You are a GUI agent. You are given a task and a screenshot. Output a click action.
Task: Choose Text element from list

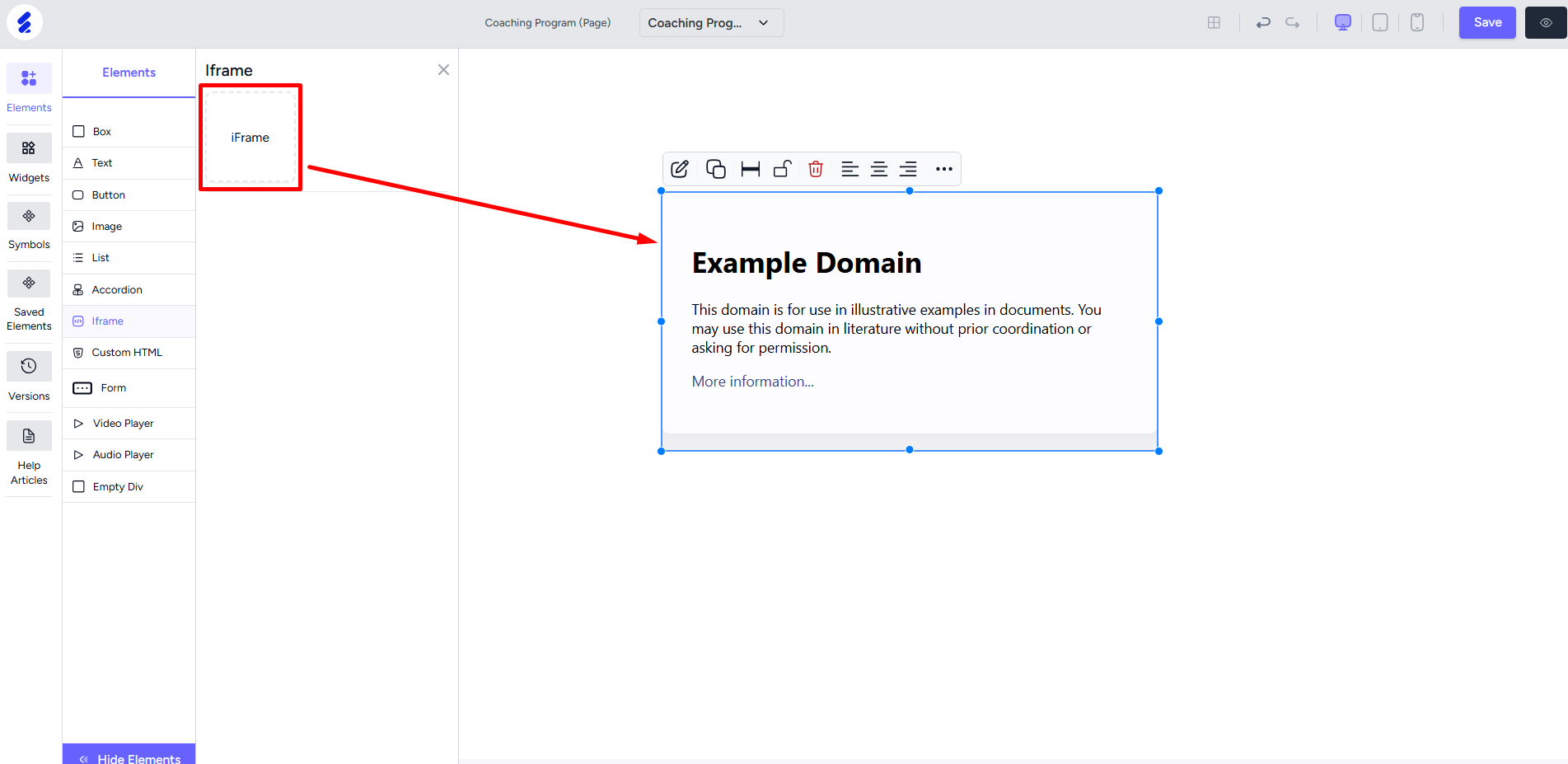tap(129, 163)
